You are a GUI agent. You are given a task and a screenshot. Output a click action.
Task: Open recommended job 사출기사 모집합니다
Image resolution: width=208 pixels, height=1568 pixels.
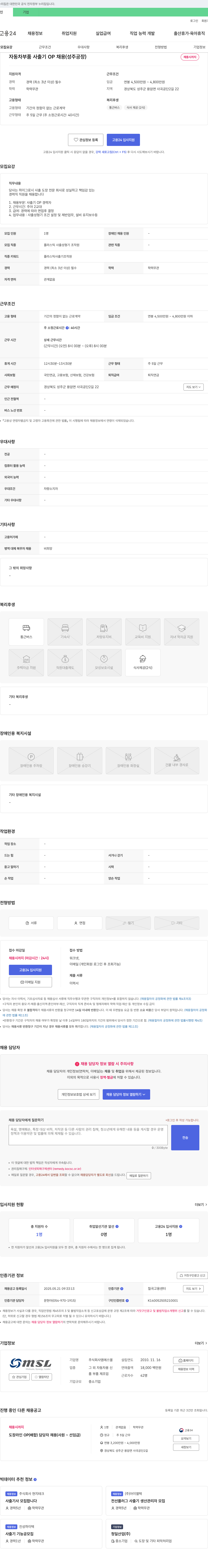click(x=21, y=1501)
